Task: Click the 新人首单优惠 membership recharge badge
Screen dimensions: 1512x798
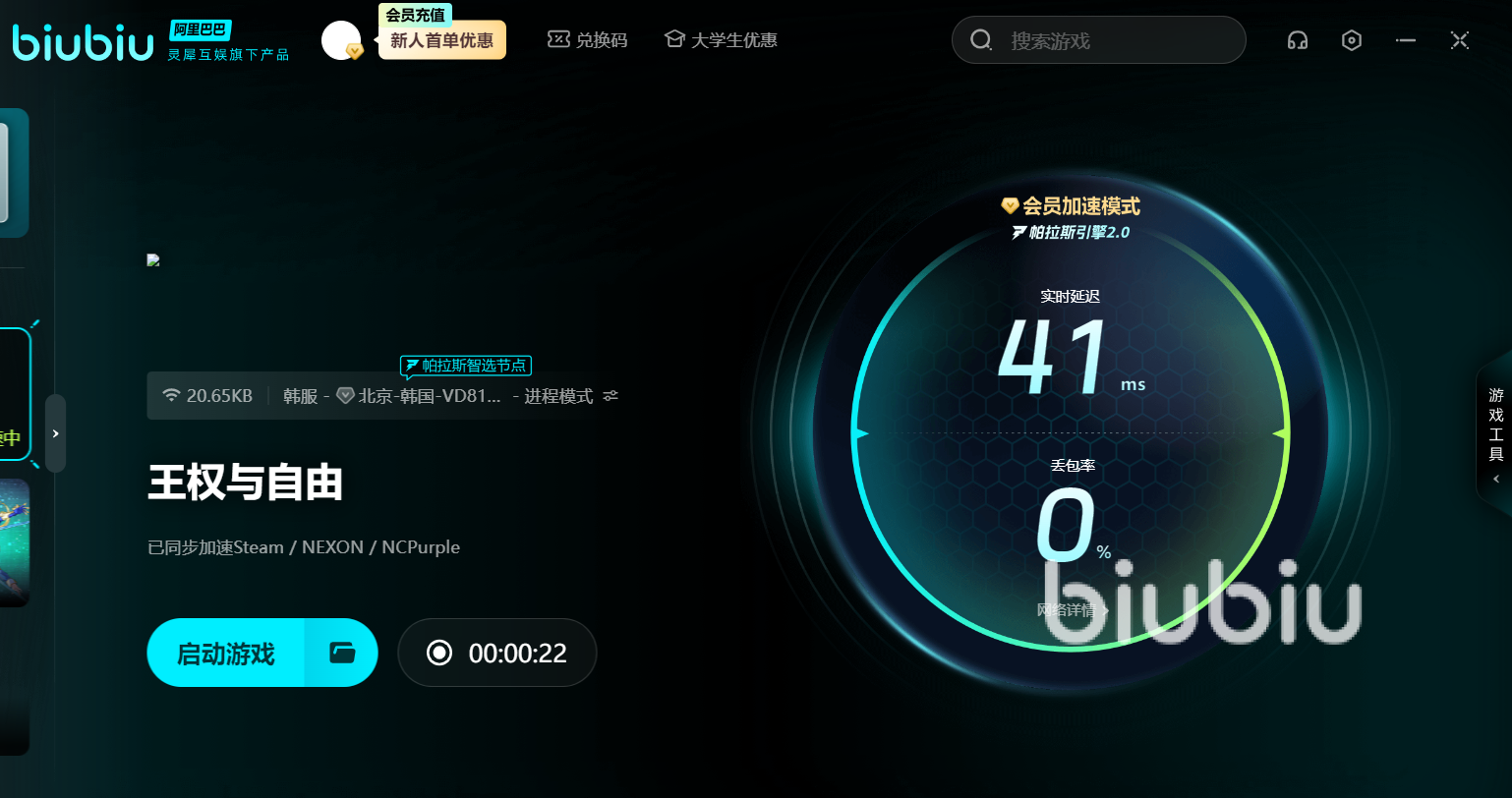Action: click(441, 40)
